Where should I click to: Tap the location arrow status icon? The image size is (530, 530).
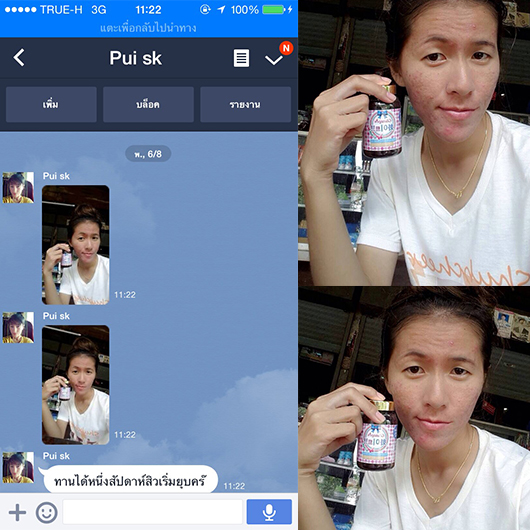click(x=221, y=9)
